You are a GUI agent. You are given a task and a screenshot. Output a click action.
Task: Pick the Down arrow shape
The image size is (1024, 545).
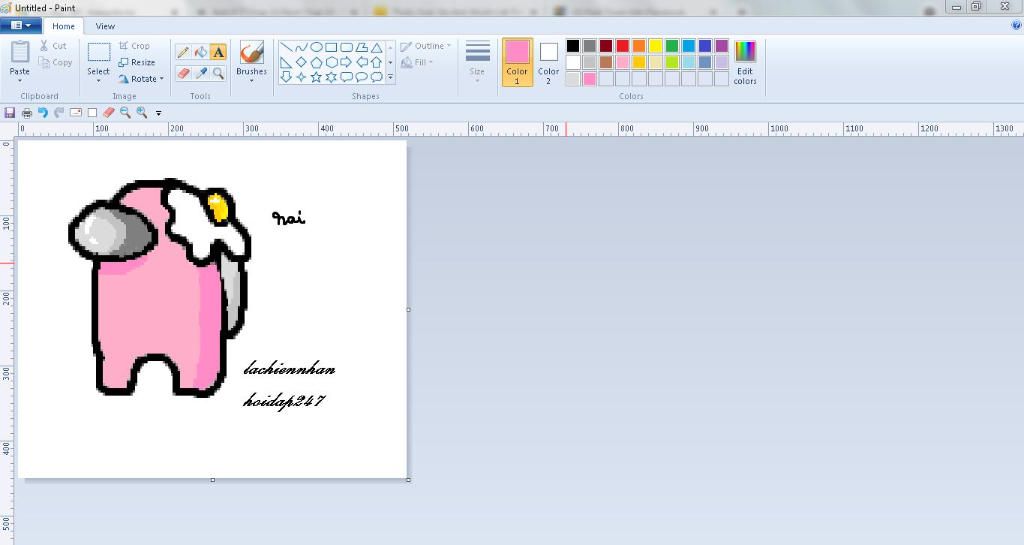coord(285,77)
